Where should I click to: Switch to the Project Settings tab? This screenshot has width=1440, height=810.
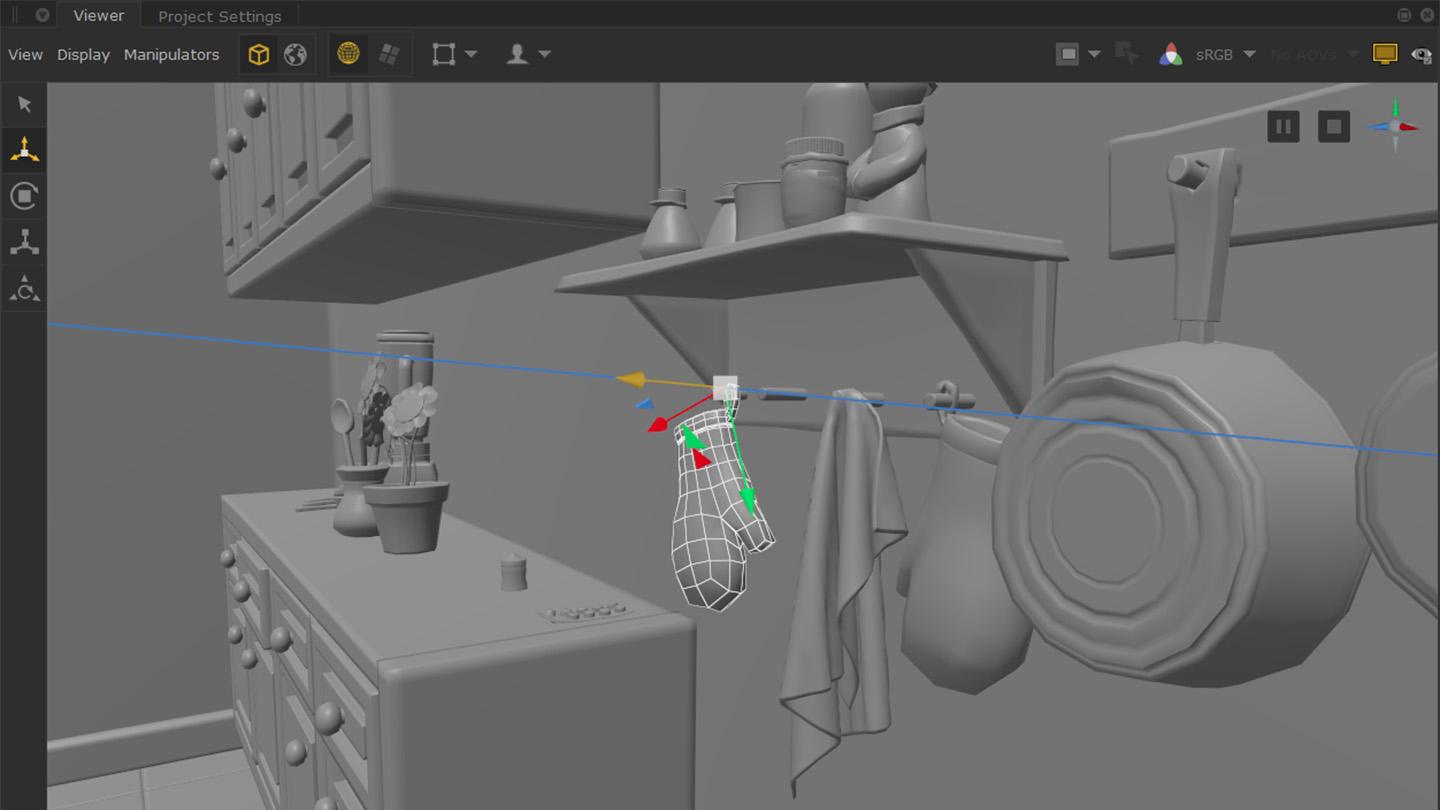[219, 16]
